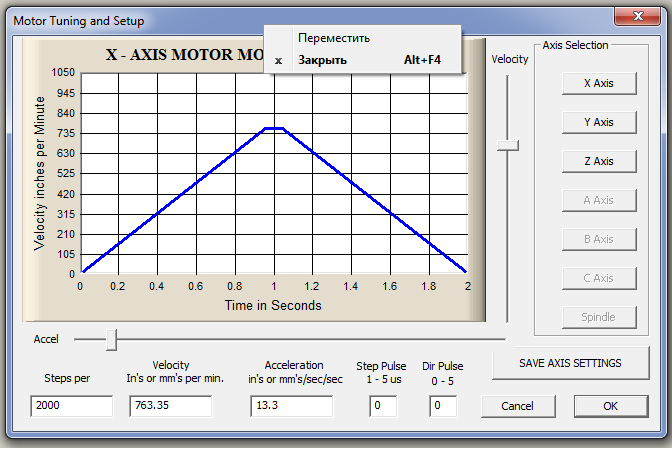Select the Z Axis button
Screen dimensions: 672x449
pyautogui.click(x=599, y=162)
